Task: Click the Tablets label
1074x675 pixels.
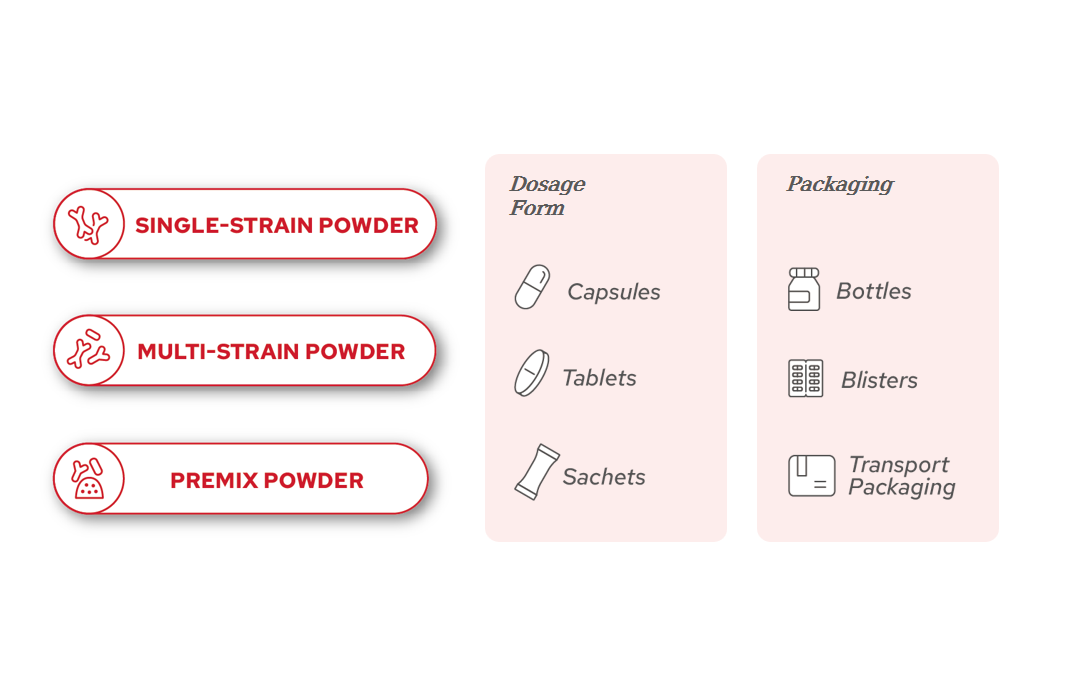Action: point(599,378)
